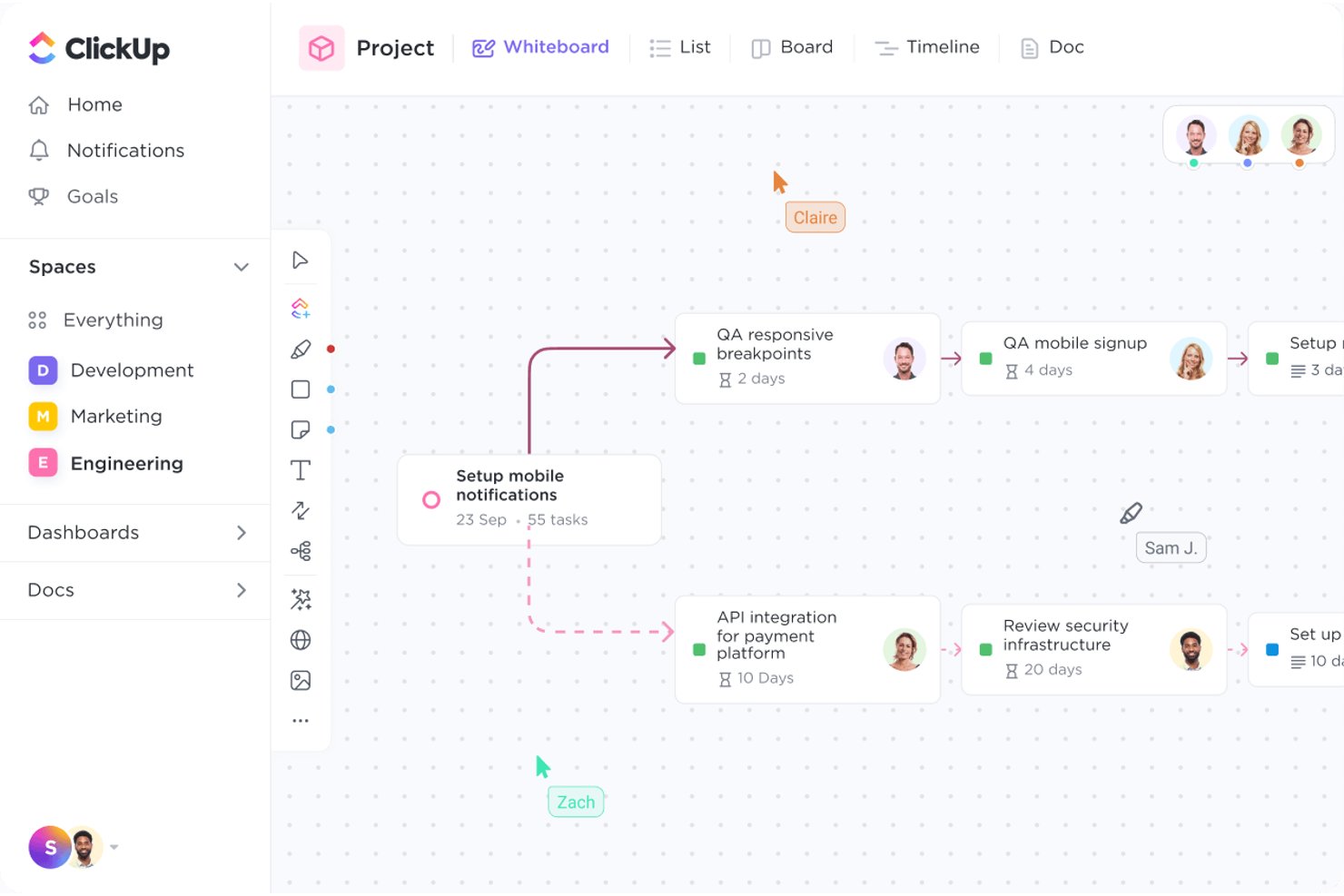
Task: Open the Engineering space
Action: 106,463
